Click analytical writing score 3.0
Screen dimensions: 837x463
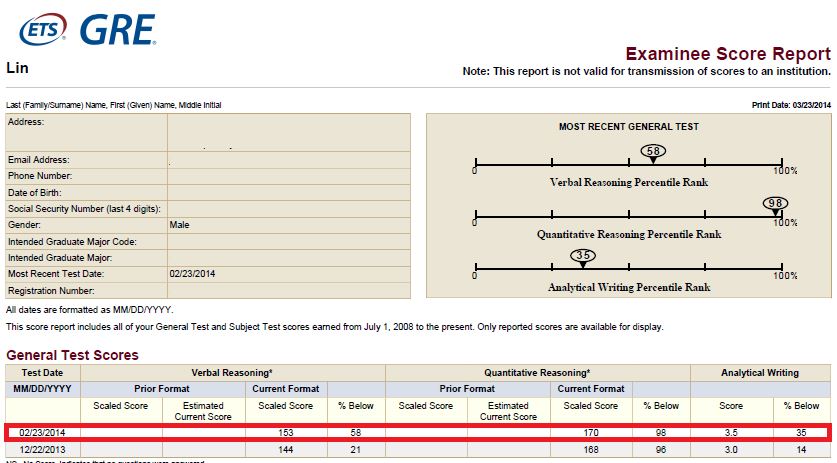click(731, 450)
